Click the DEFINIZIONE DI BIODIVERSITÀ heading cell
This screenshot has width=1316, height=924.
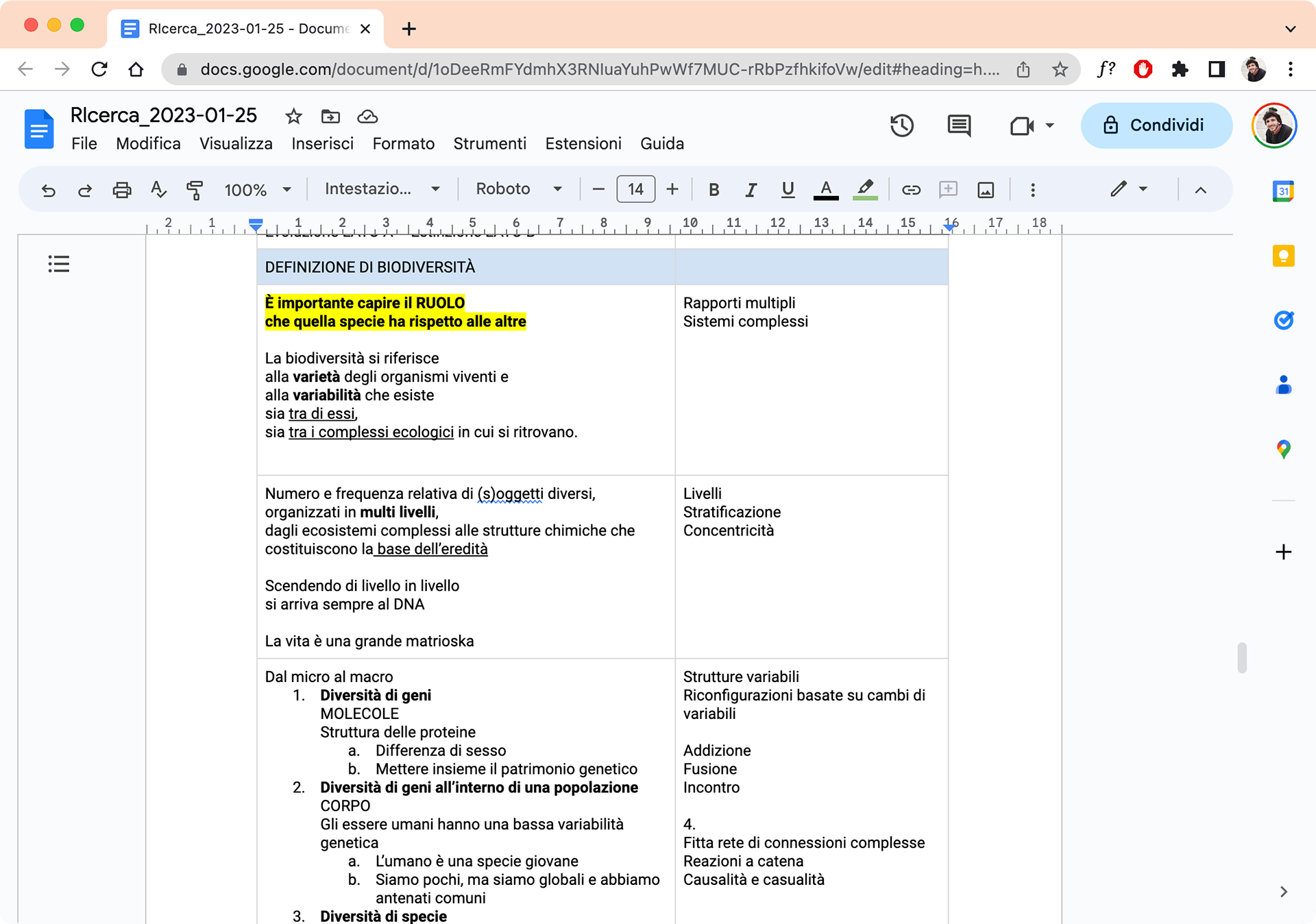(x=466, y=267)
